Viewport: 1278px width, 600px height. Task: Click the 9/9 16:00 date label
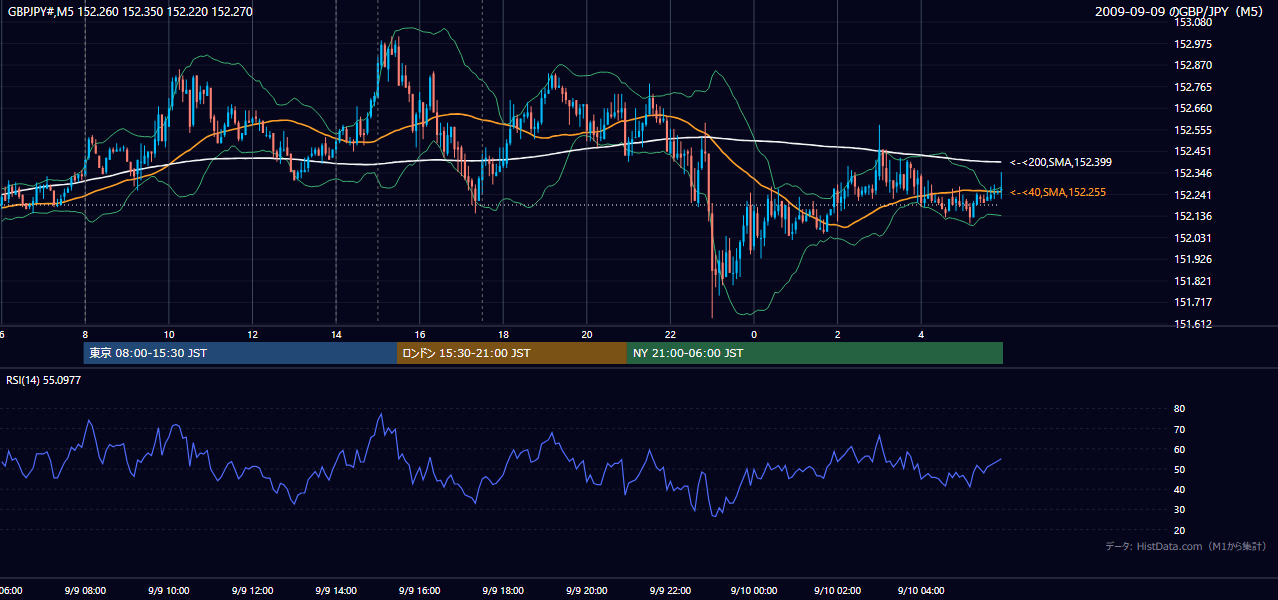420,590
